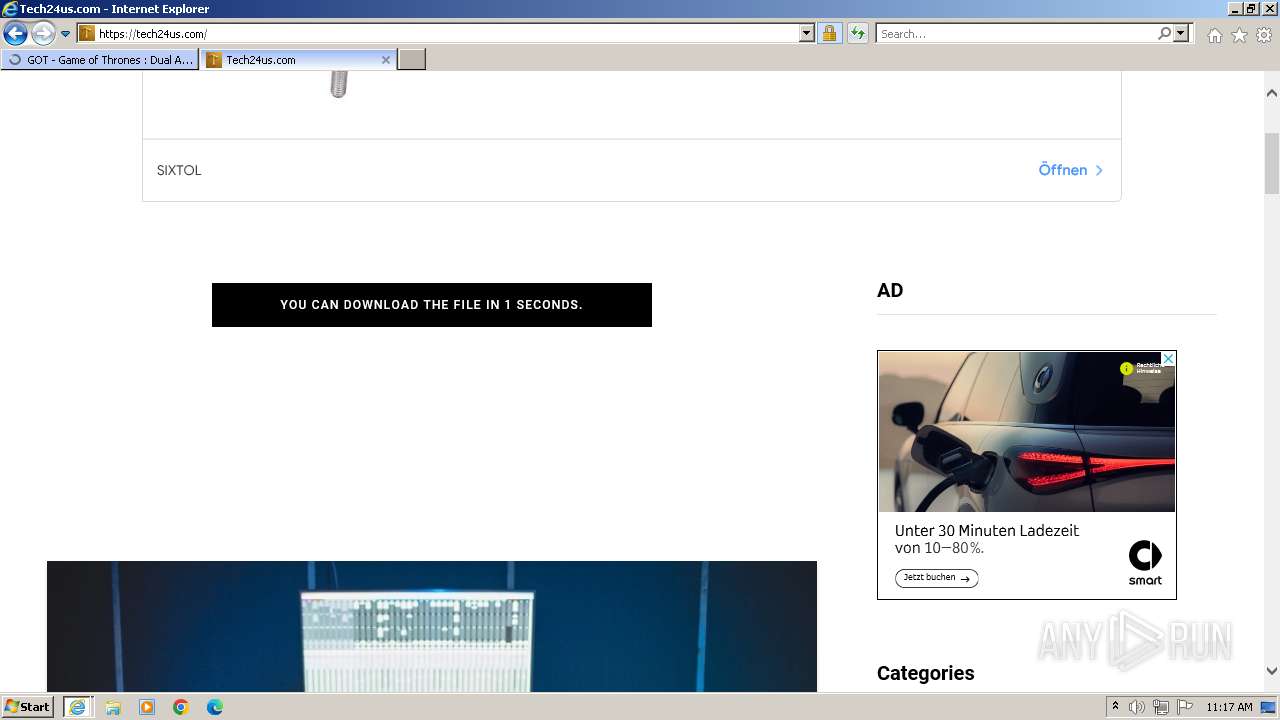Go back using the browser Back arrow

pos(14,33)
